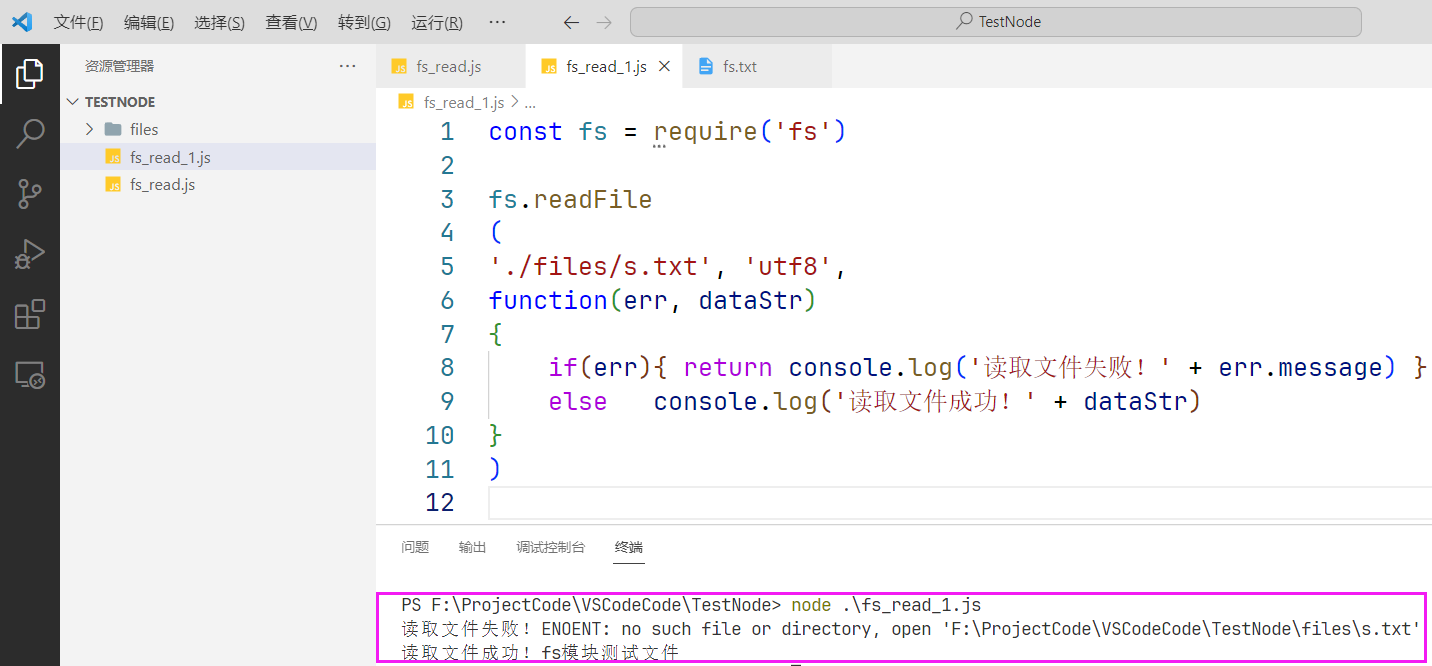Select the Search icon in the activity bar
1432x666 pixels.
click(29, 133)
